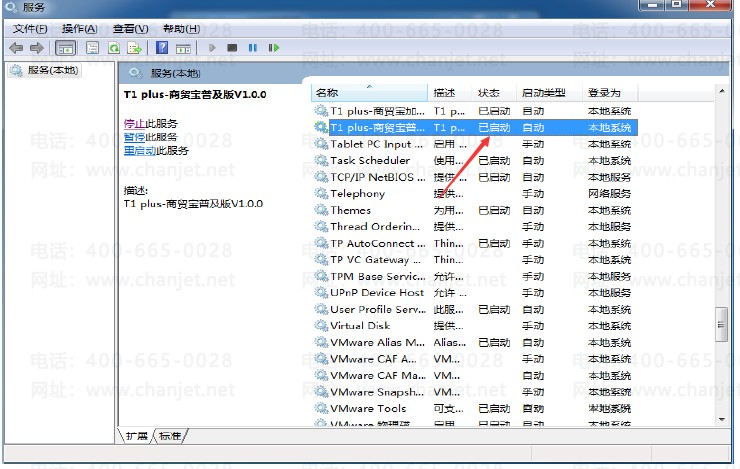Click the 重启动 service link
This screenshot has width=740, height=469.
(140, 151)
